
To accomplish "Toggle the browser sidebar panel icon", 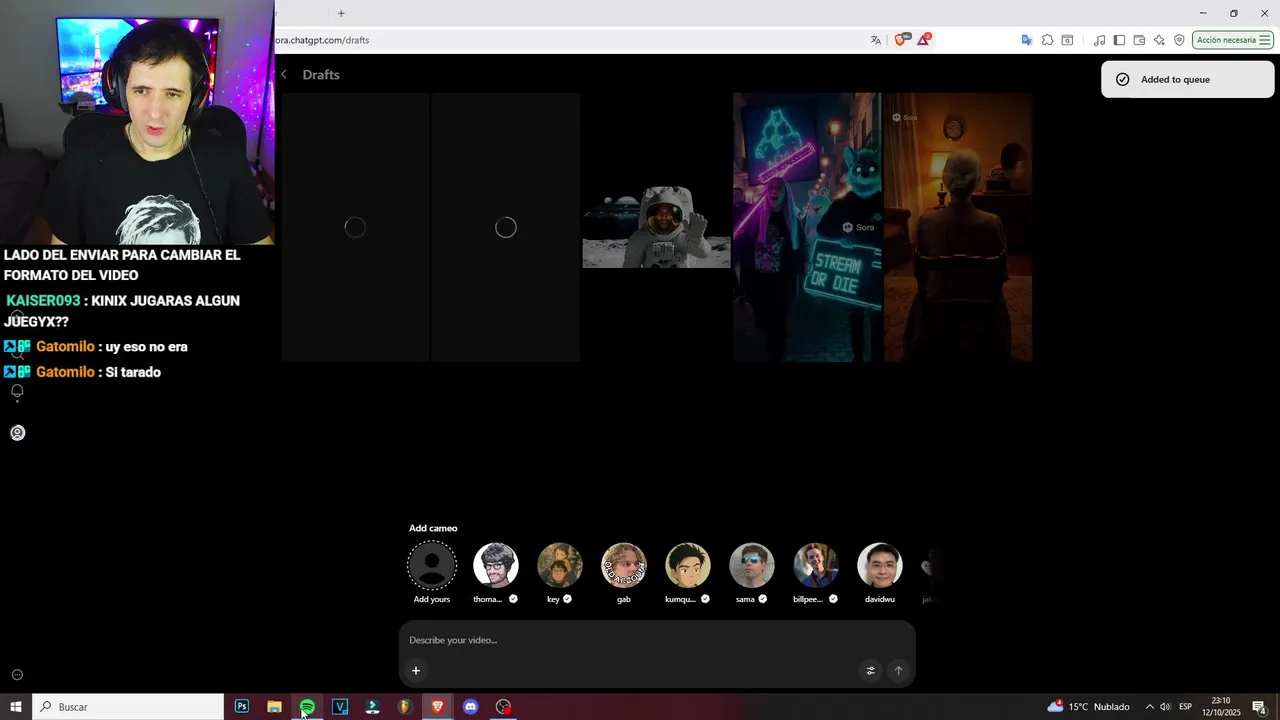I will (1120, 40).
